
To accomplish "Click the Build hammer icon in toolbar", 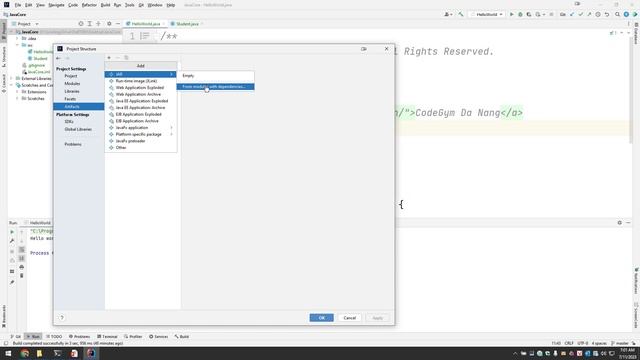I will tap(461, 14).
